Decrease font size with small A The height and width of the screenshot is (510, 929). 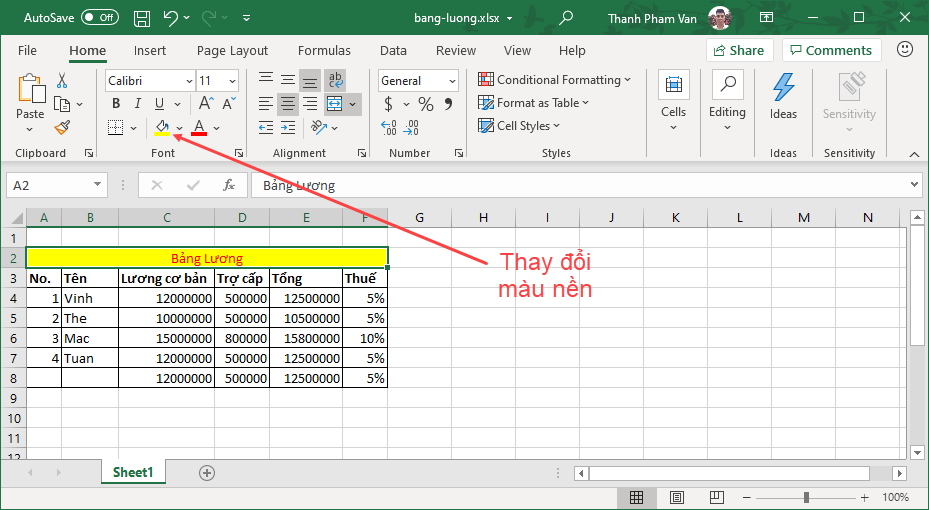pyautogui.click(x=229, y=104)
